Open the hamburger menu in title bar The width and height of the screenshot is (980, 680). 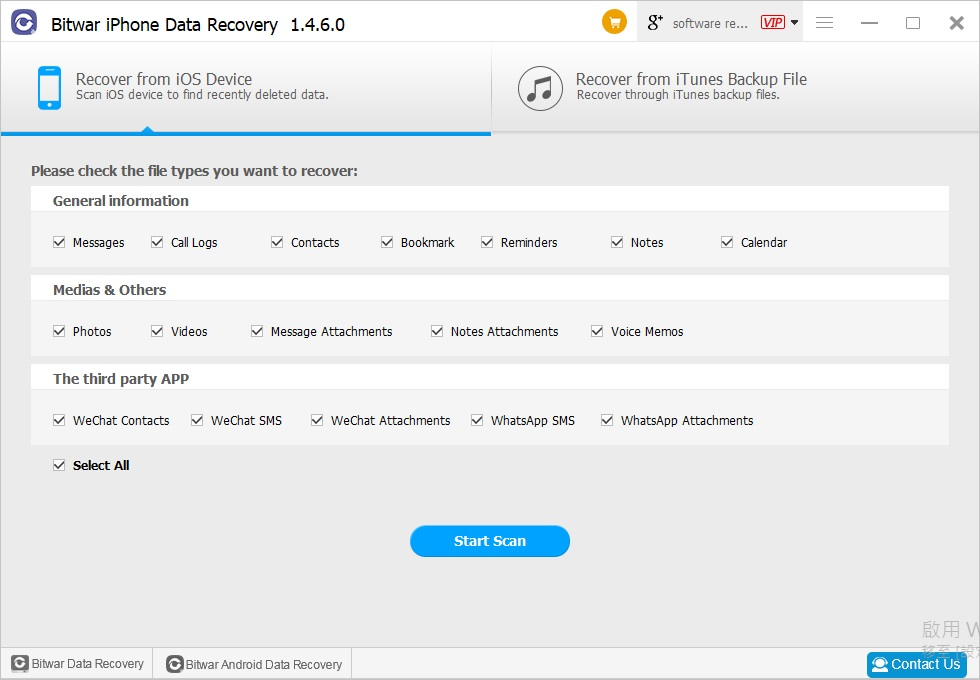tap(825, 22)
